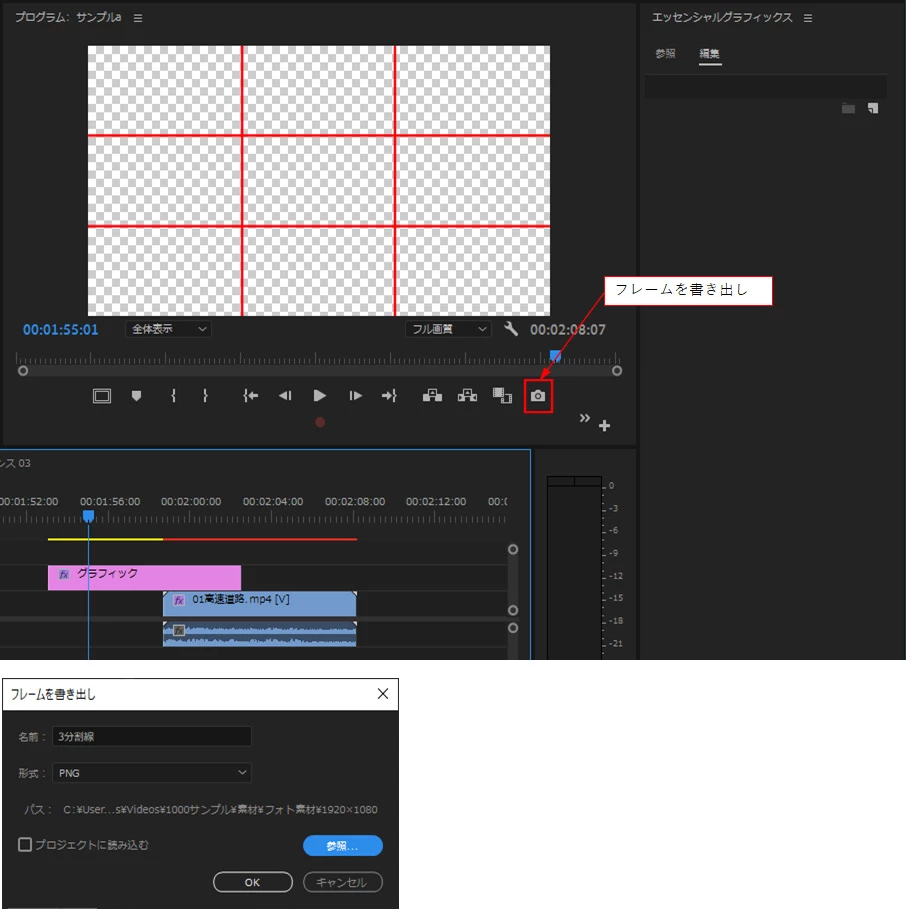Click the キャンセル button
906x909 pixels.
coord(343,882)
